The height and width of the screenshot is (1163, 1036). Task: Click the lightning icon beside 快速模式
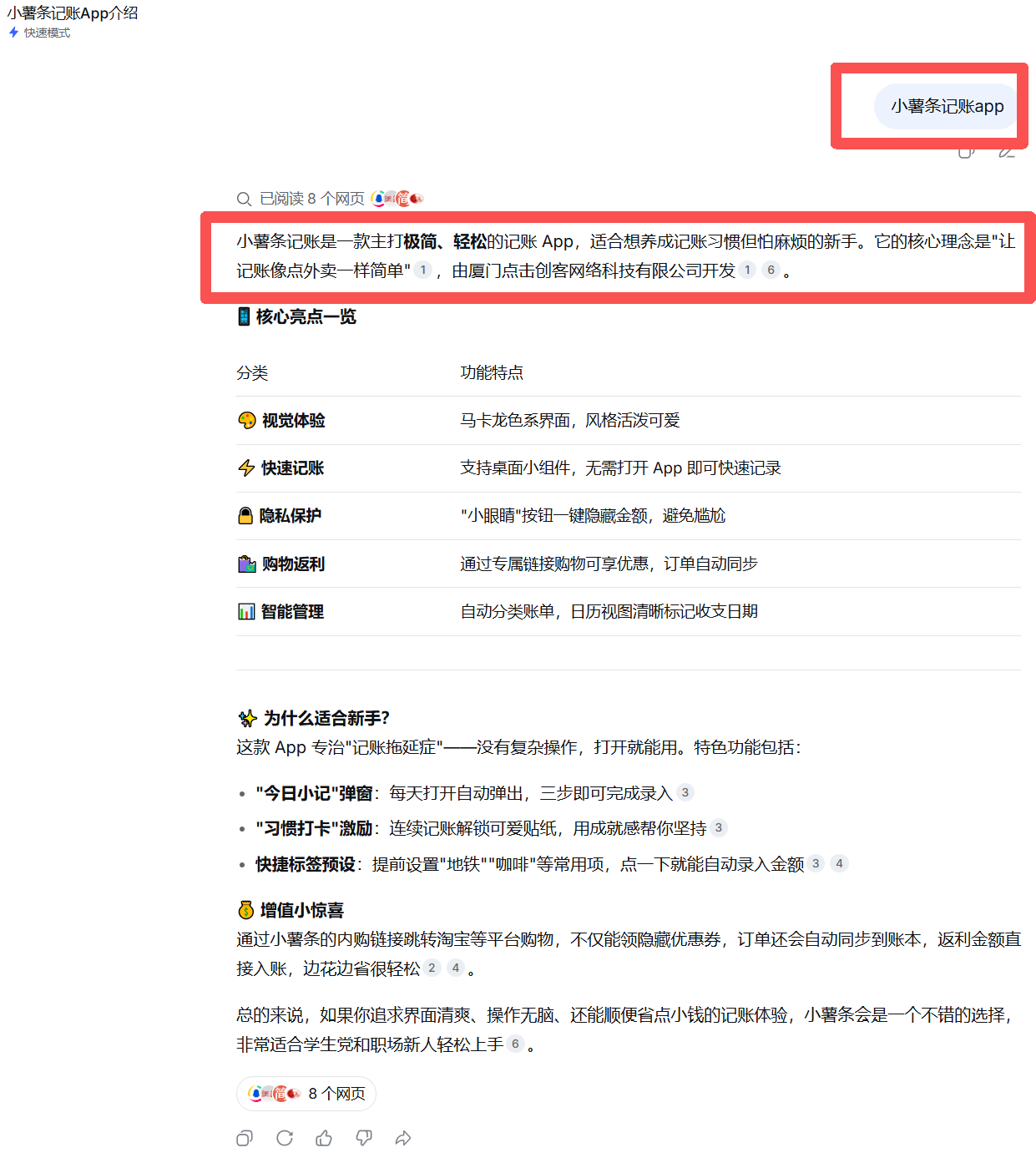[13, 33]
